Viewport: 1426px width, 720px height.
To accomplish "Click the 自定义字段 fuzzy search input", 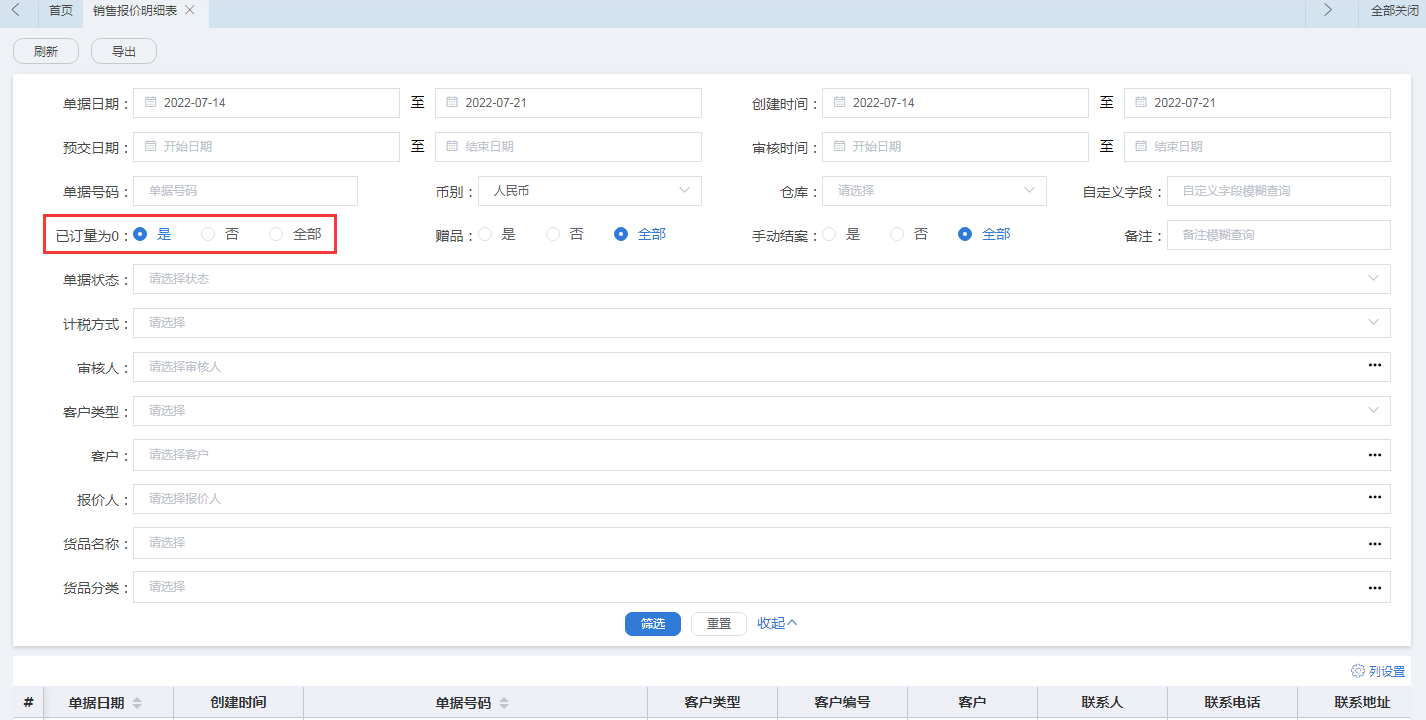I will tap(1279, 190).
